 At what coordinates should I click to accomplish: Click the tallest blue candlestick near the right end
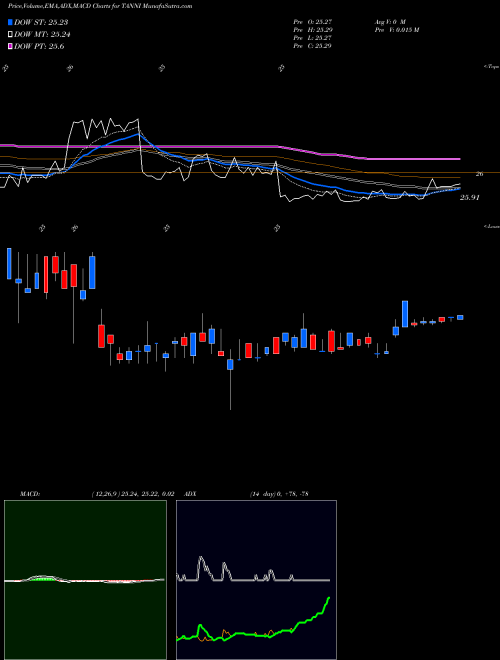pos(405,314)
